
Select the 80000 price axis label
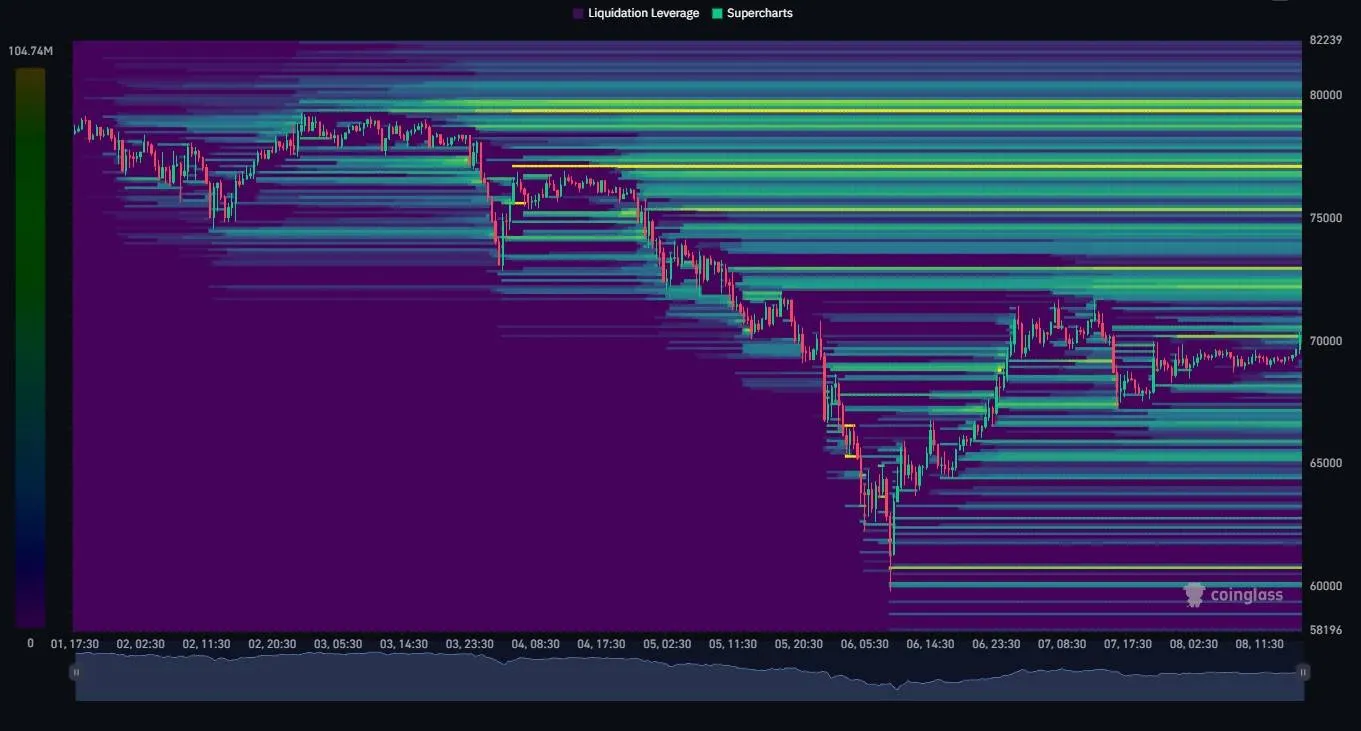pyautogui.click(x=1325, y=95)
